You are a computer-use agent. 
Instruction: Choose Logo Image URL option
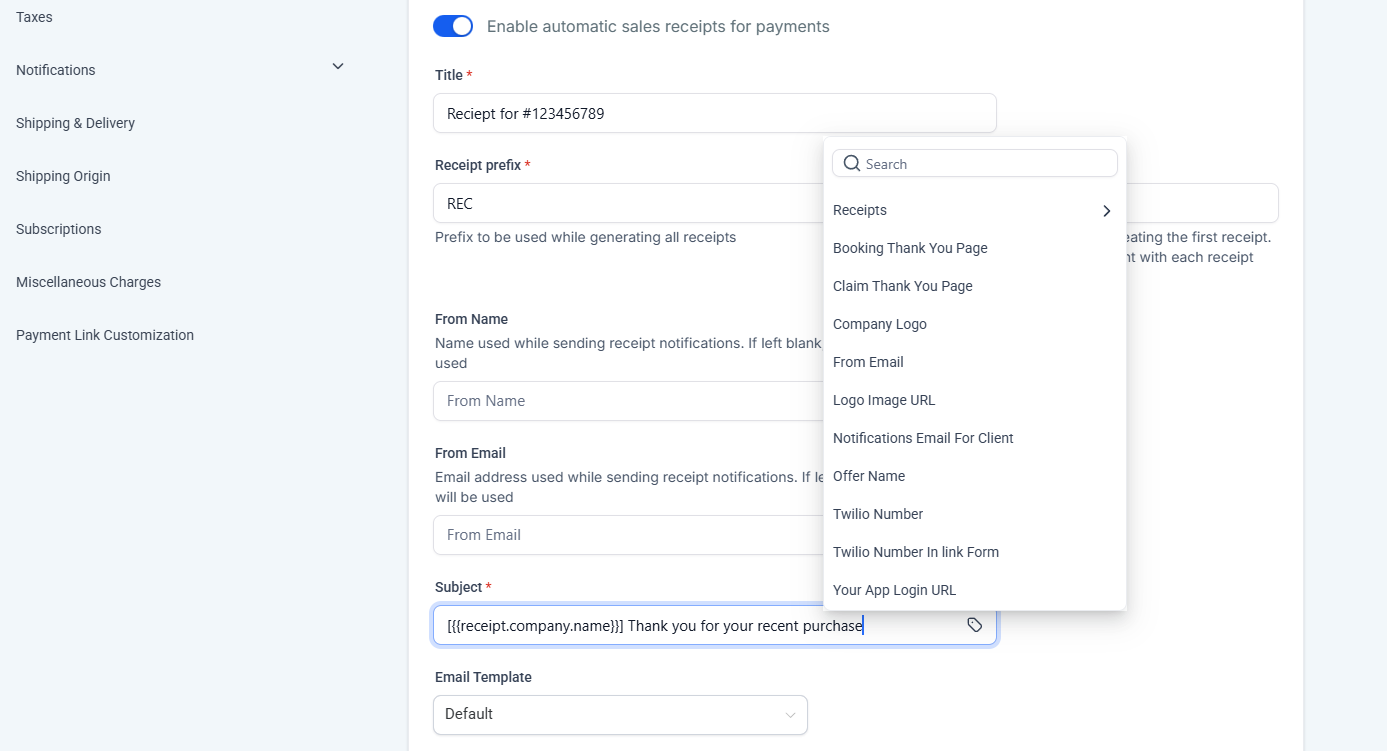point(884,400)
